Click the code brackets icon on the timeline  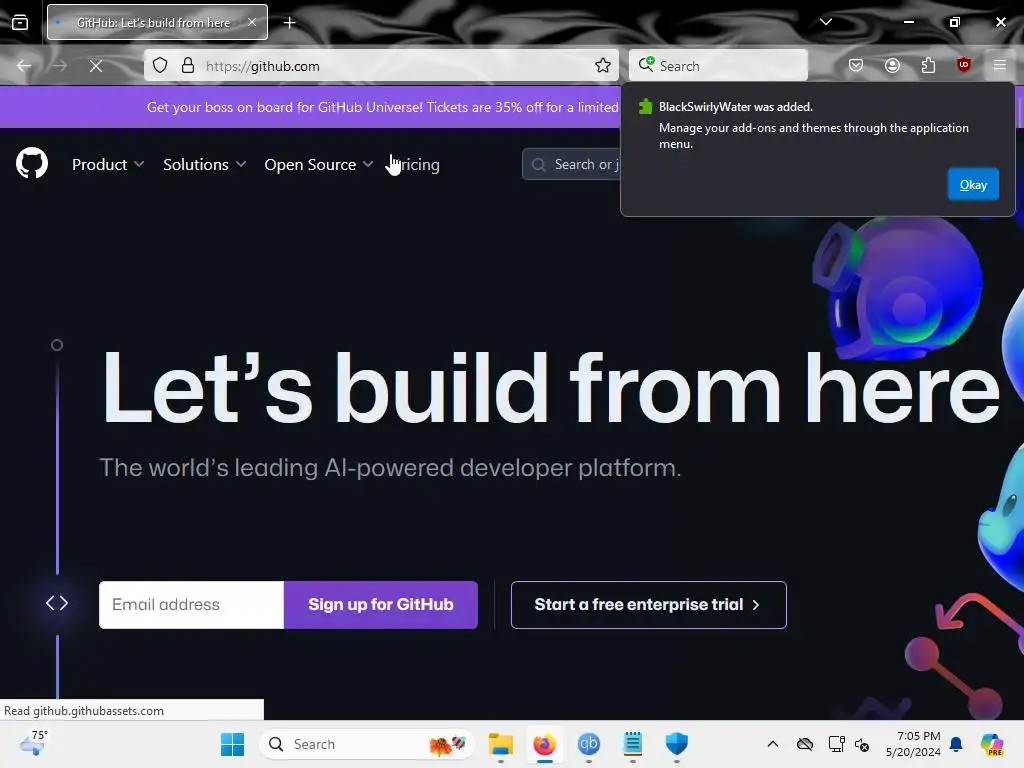pos(57,603)
